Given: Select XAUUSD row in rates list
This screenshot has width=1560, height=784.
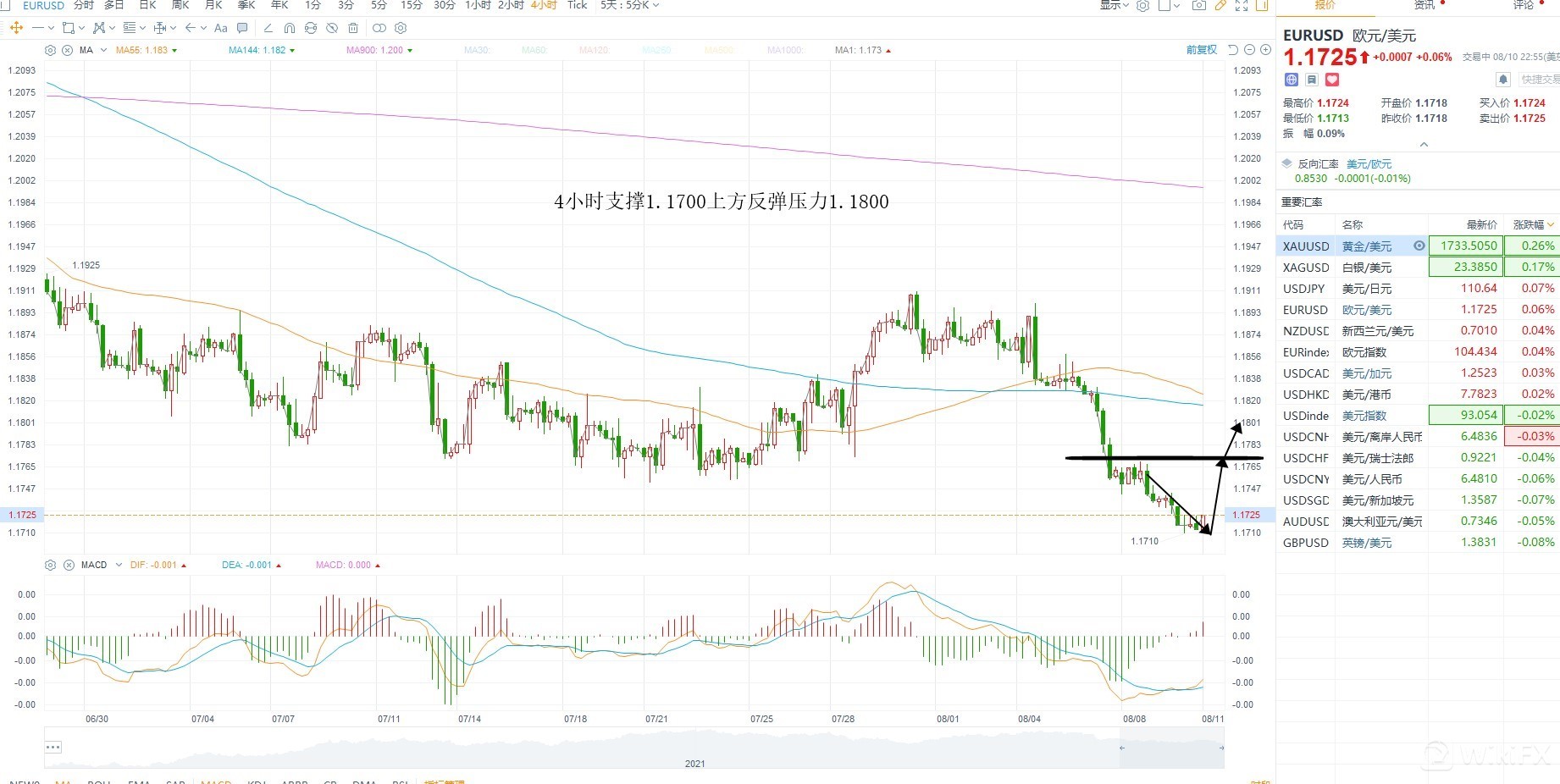Looking at the screenshot, I should point(1306,246).
